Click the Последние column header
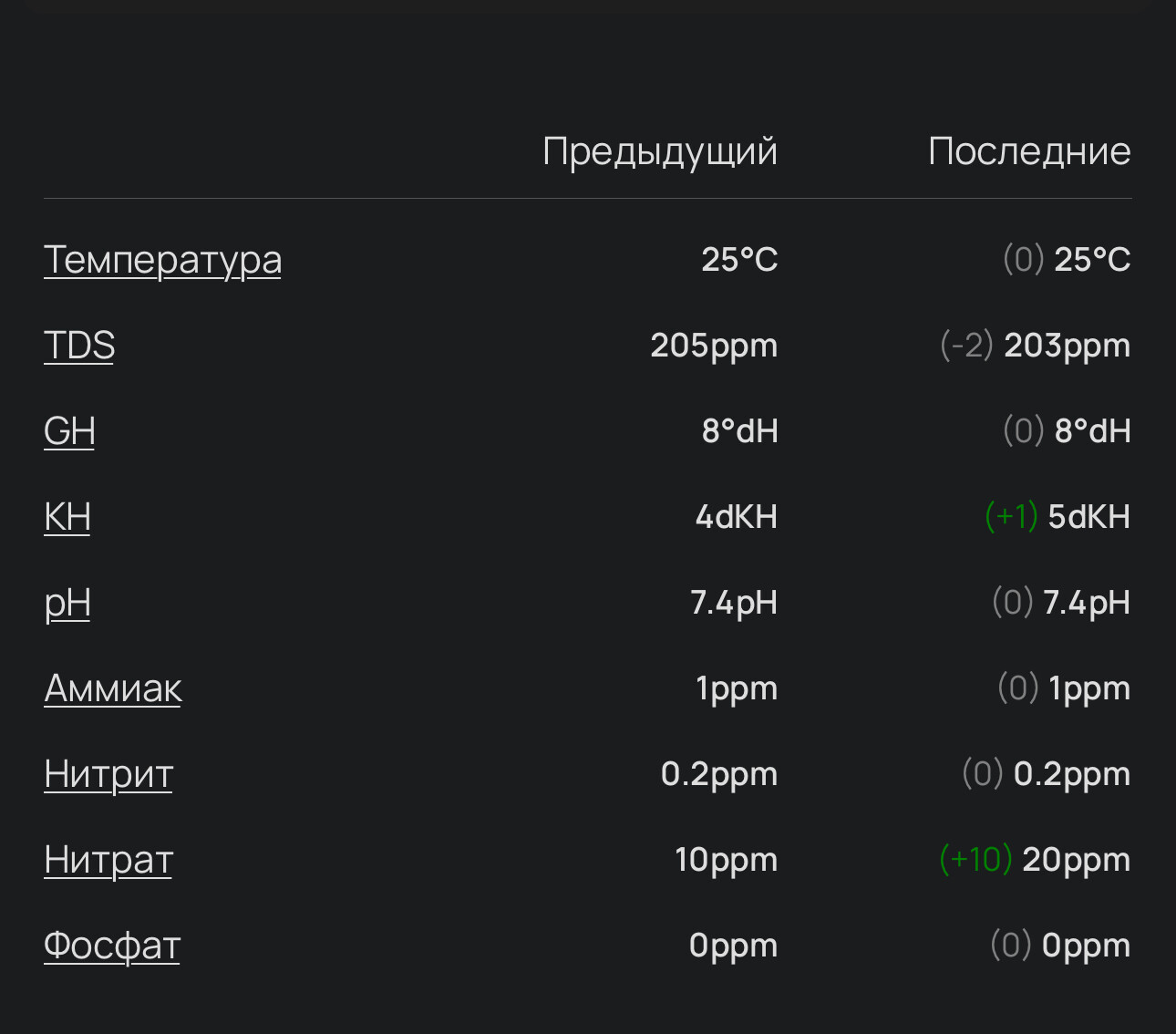This screenshot has width=1176, height=1034. pyautogui.click(x=1029, y=151)
